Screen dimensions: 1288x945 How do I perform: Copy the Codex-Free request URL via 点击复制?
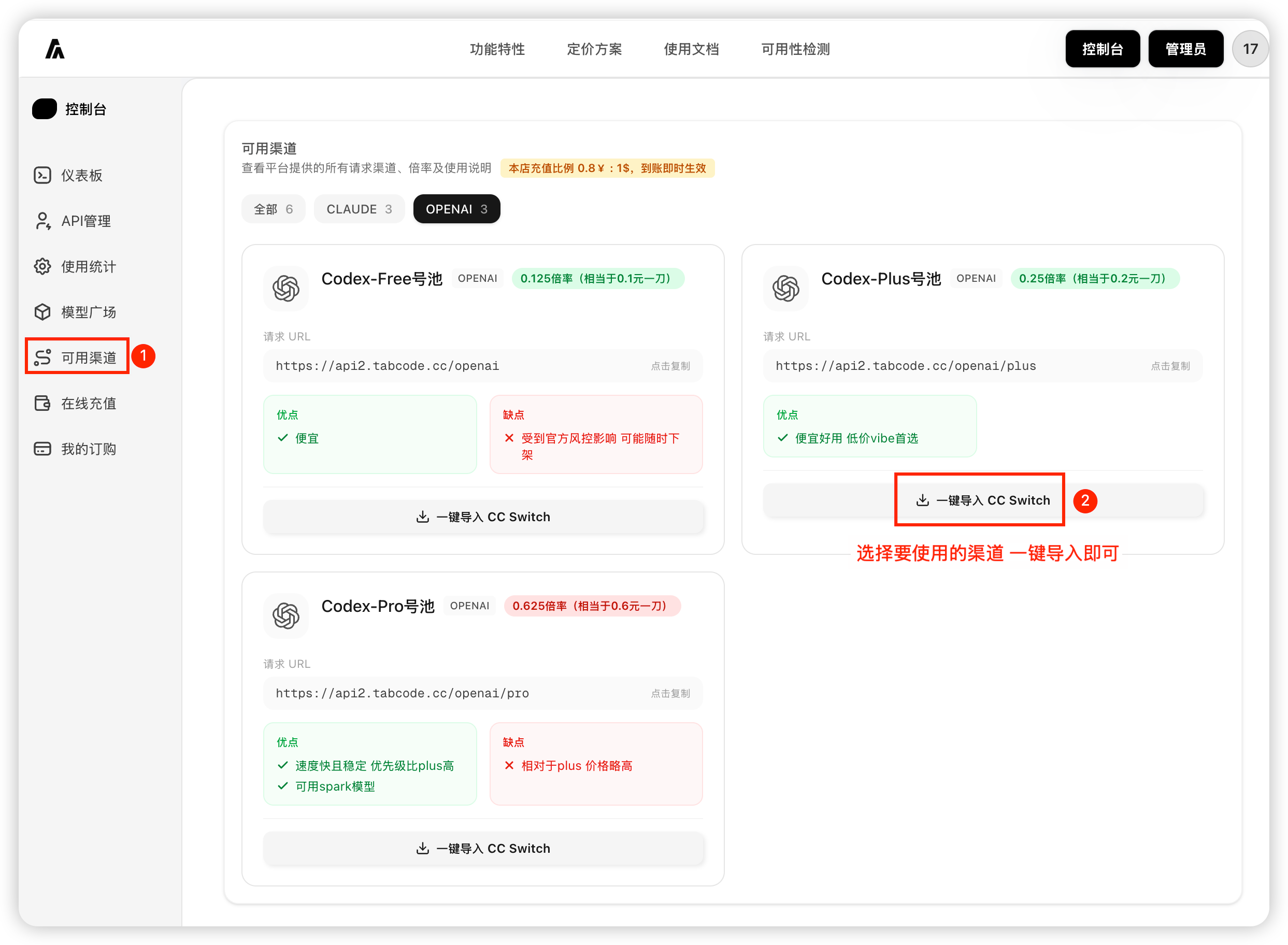670,366
